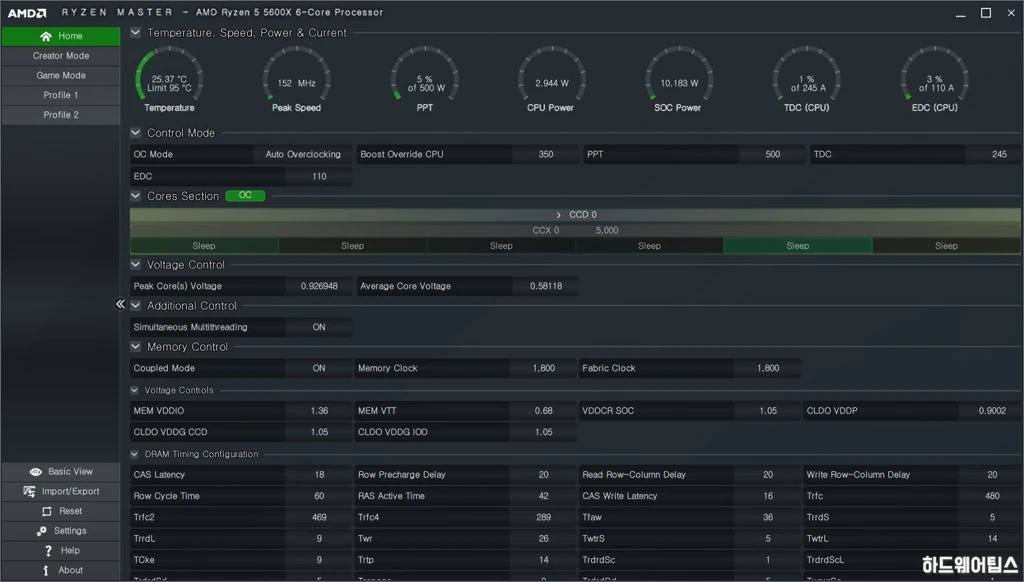Click the Peak Speed gauge
Screen dimensions: 1024x582
(x=296, y=80)
